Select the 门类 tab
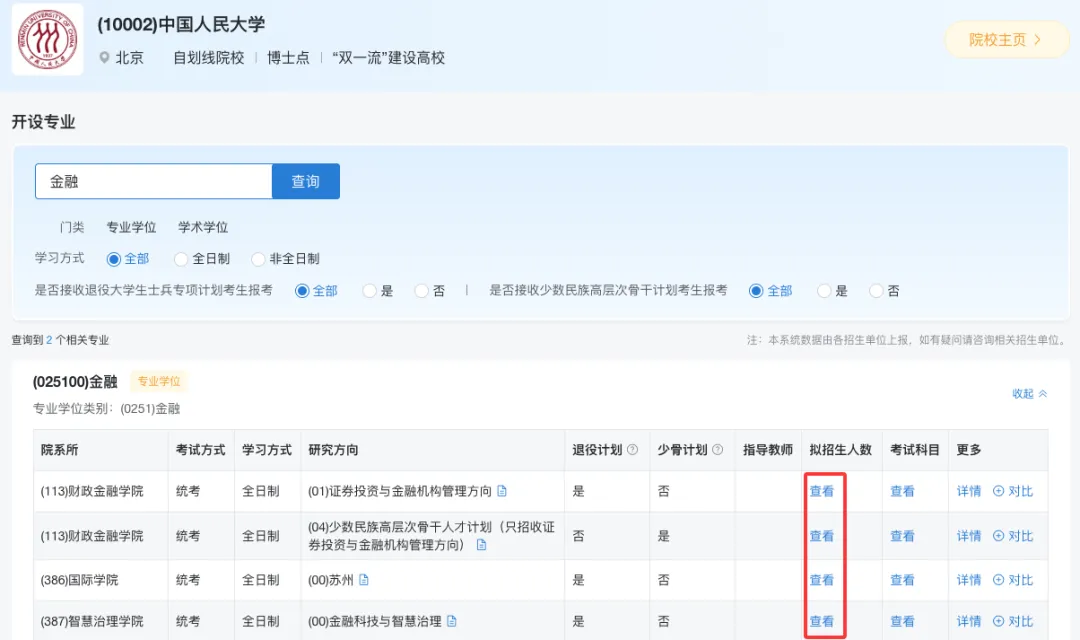This screenshot has height=640, width=1080. (72, 227)
